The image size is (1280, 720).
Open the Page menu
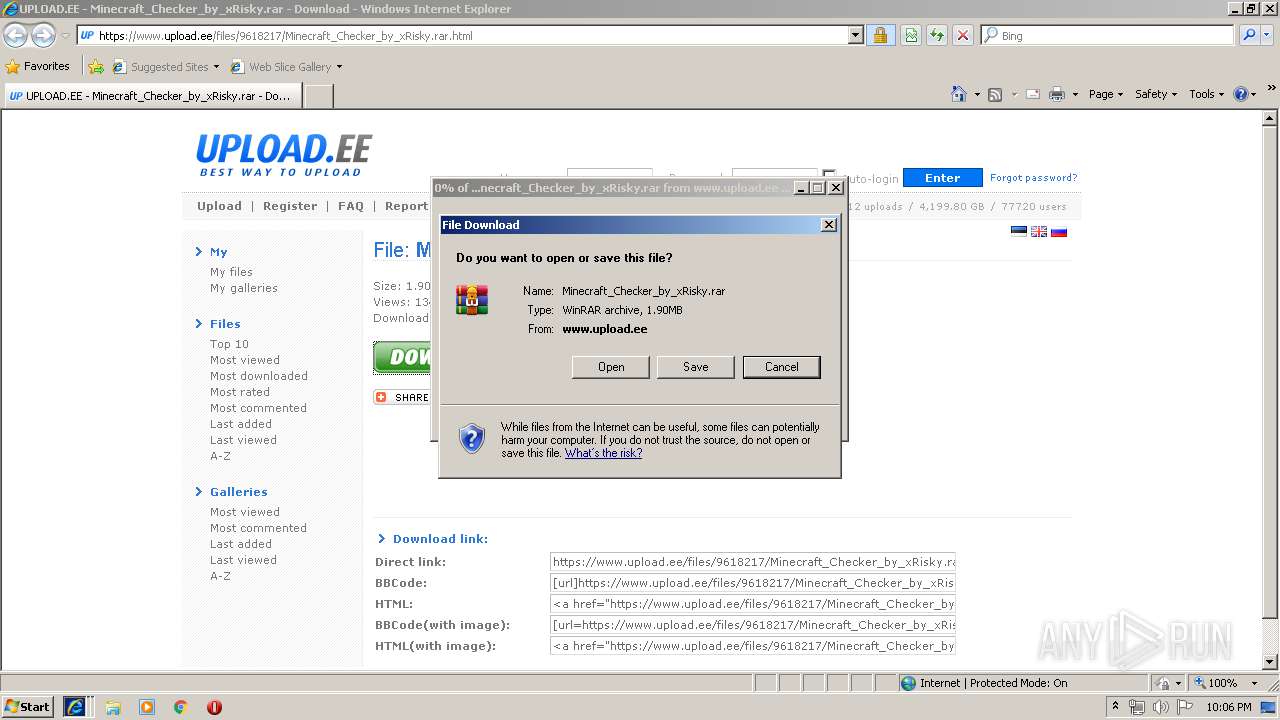(1105, 94)
